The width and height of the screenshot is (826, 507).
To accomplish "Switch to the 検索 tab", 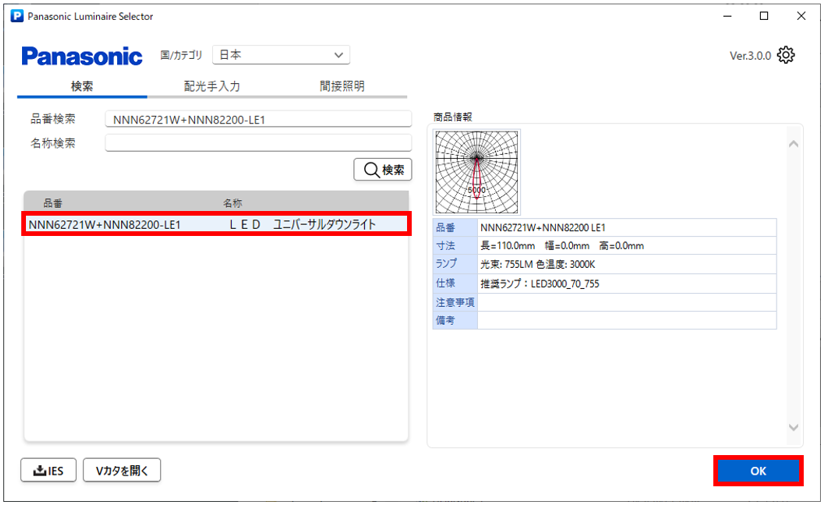I will click(x=82, y=87).
